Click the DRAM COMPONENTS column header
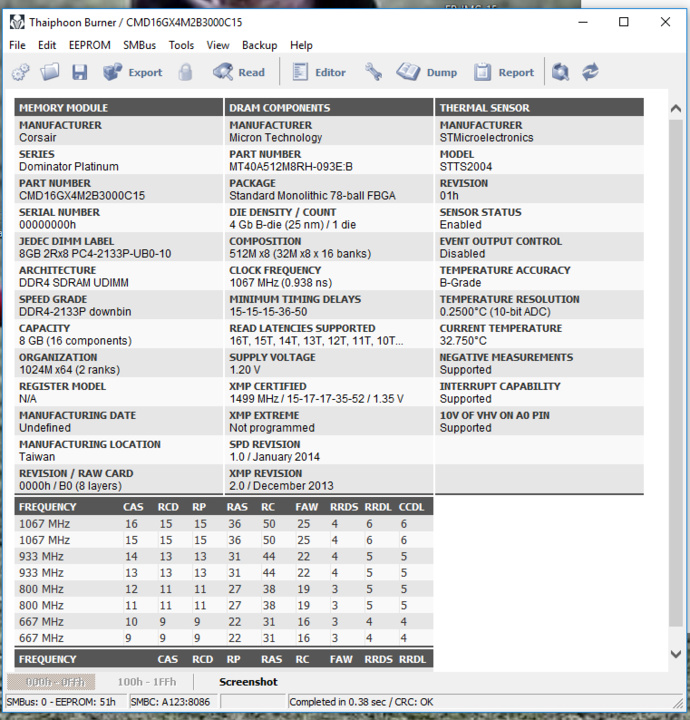Image resolution: width=690 pixels, height=720 pixels. pos(329,108)
